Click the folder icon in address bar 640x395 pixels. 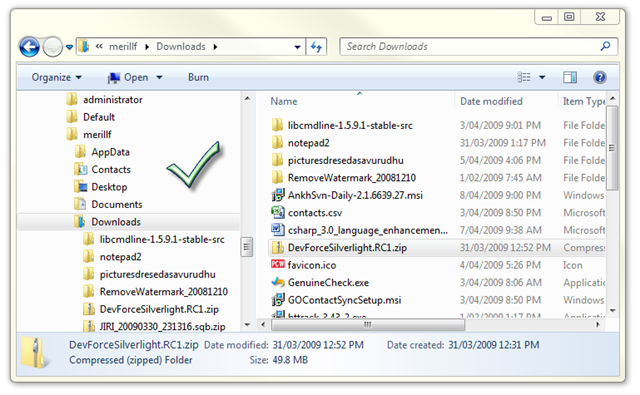tap(84, 47)
